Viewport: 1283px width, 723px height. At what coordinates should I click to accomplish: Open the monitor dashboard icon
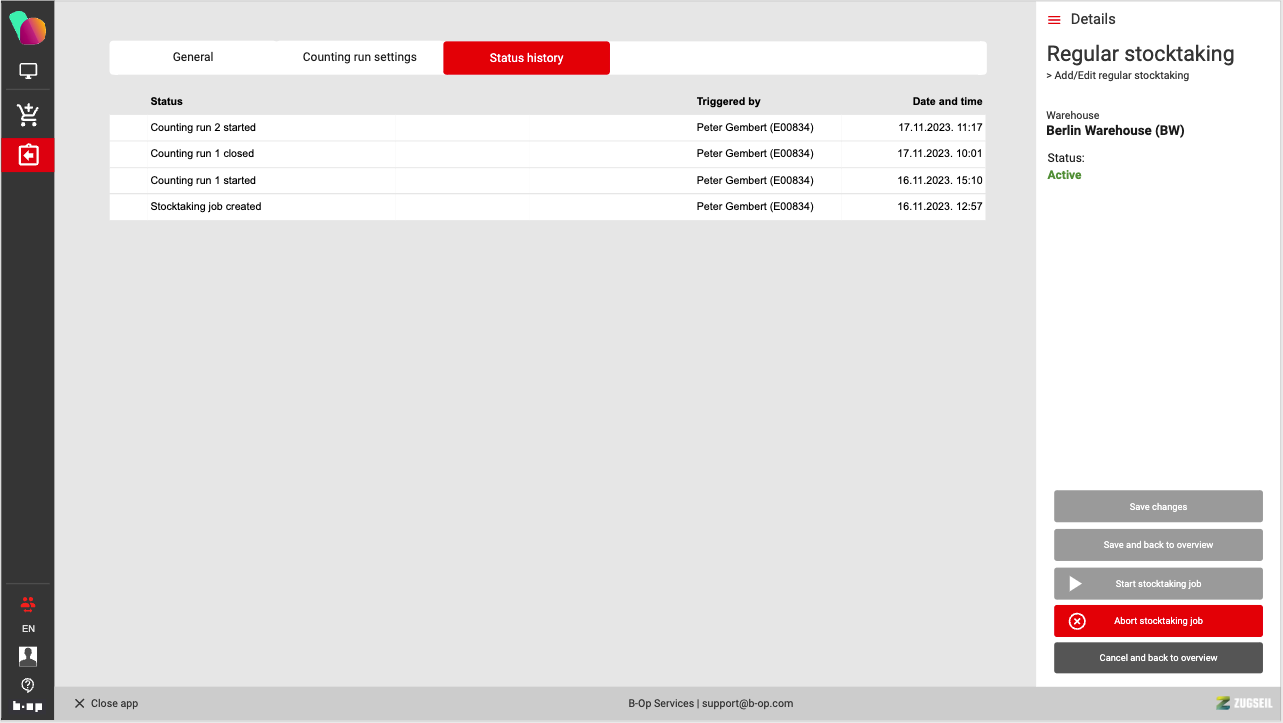pyautogui.click(x=28, y=72)
